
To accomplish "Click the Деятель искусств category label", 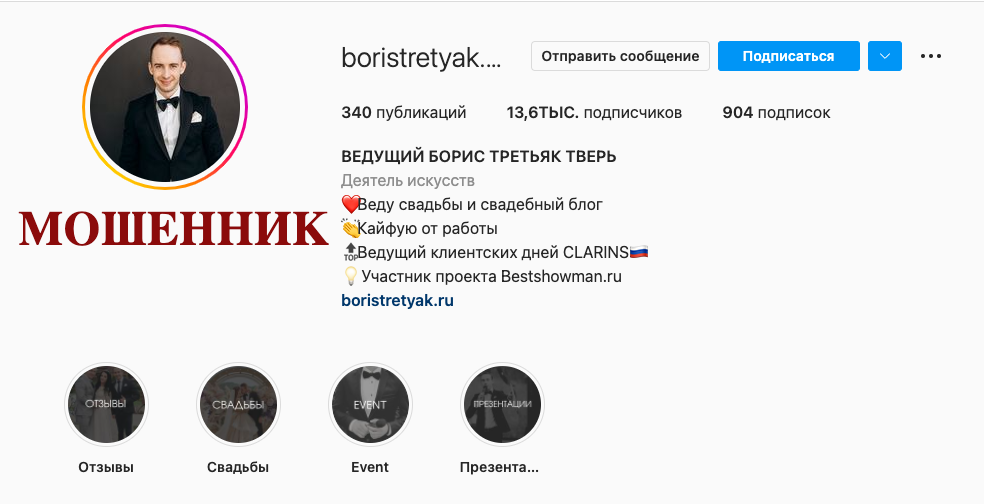I will (x=408, y=181).
